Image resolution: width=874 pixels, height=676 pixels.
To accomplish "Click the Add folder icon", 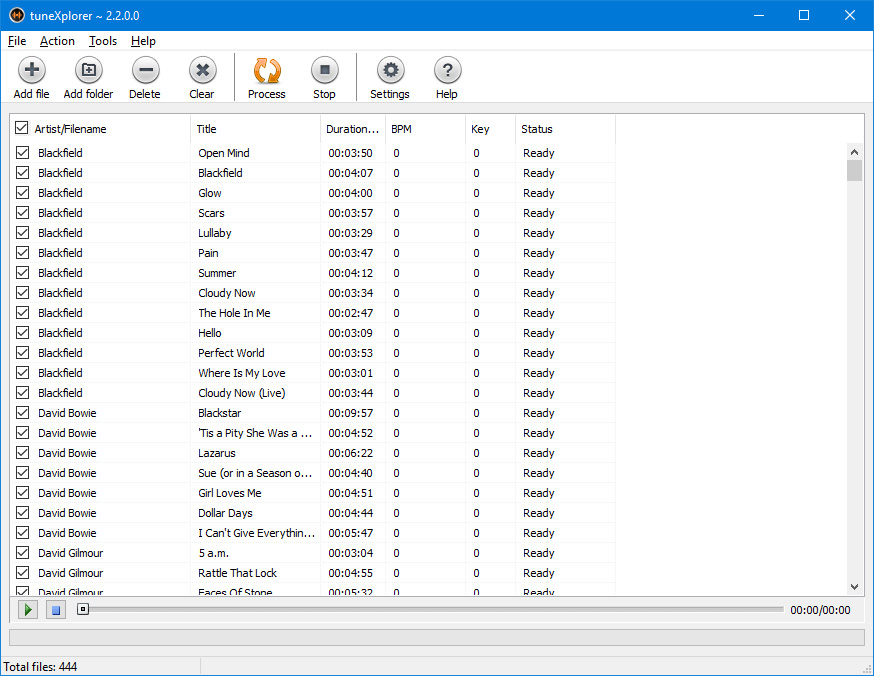I will (x=88, y=70).
